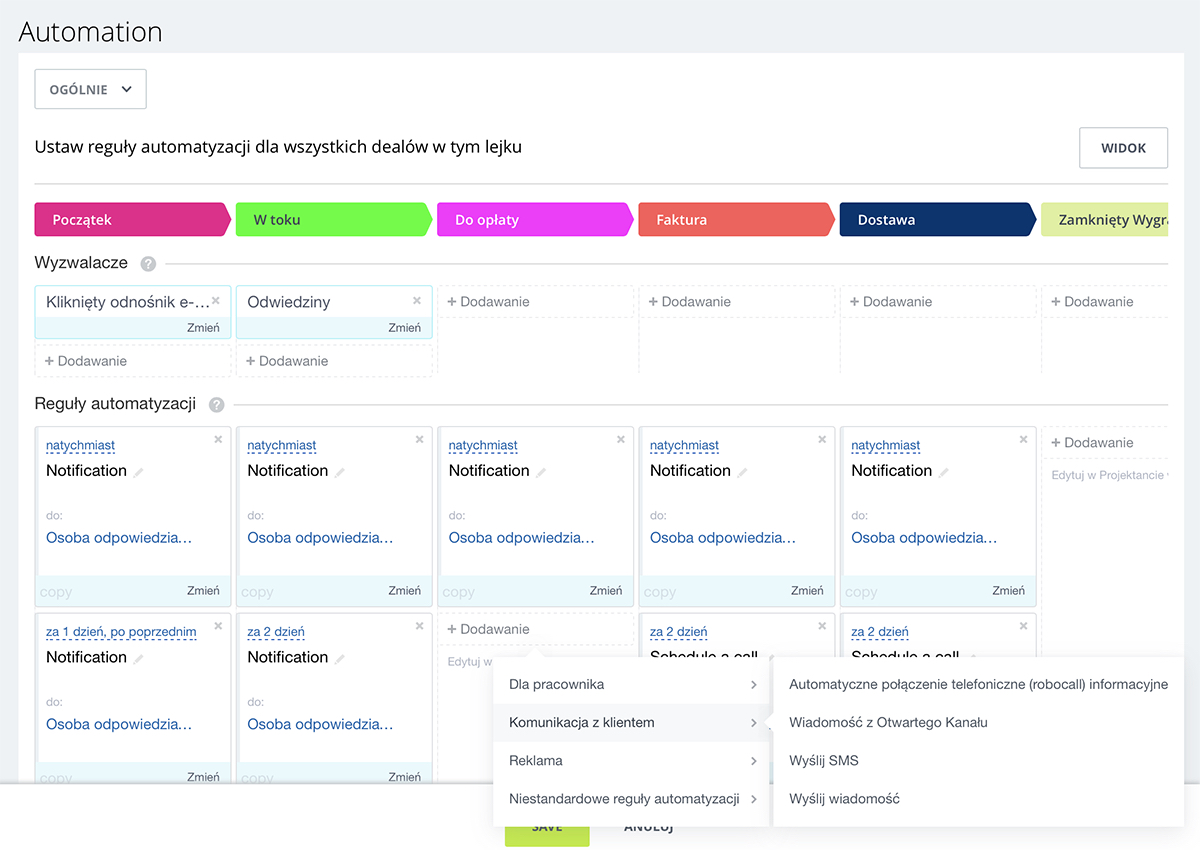Delete the Kliknięty odnośnik e-mail trigger
1200x850 pixels.
[x=216, y=301]
